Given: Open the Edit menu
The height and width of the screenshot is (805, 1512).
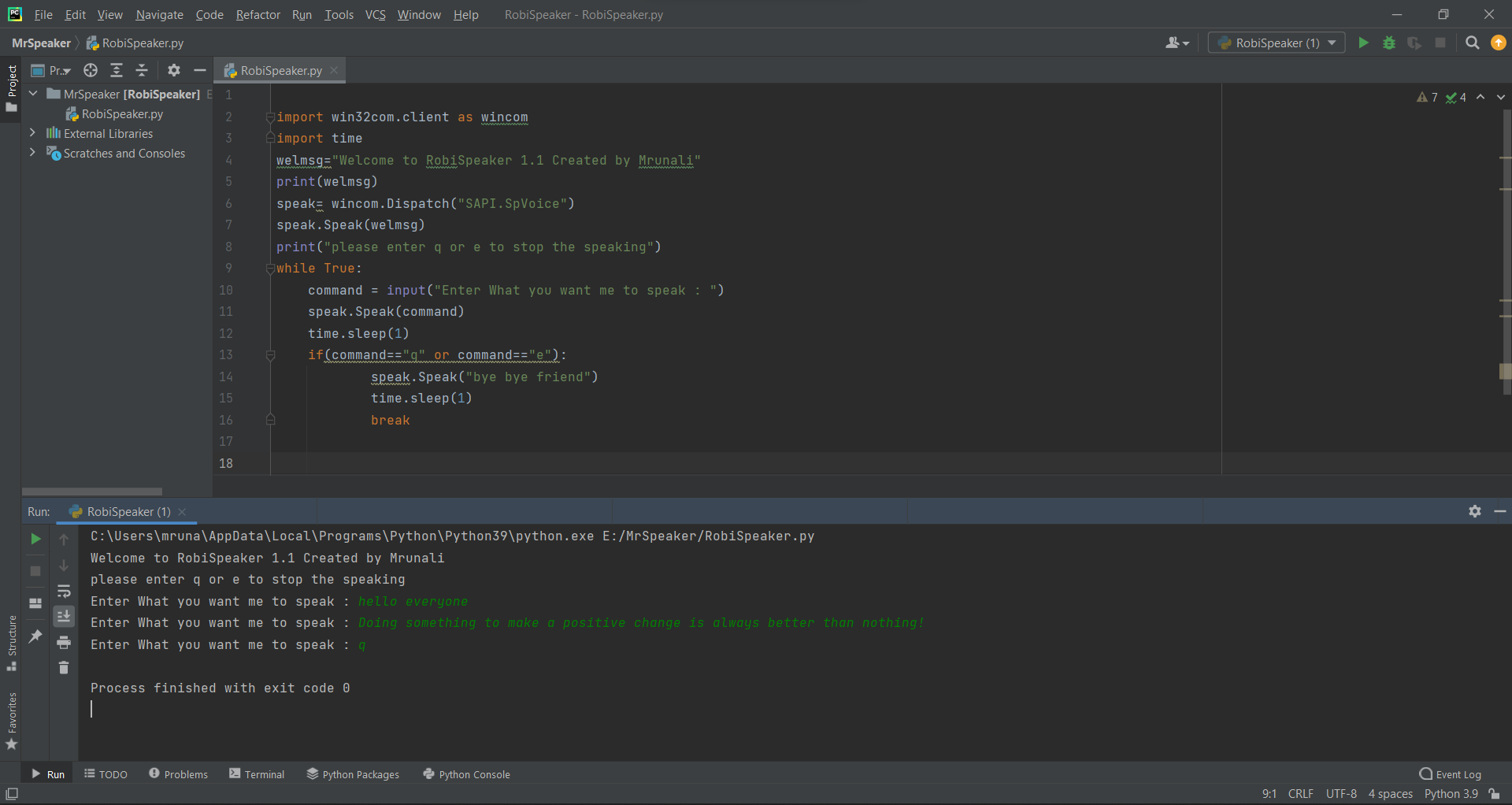Looking at the screenshot, I should (x=76, y=14).
